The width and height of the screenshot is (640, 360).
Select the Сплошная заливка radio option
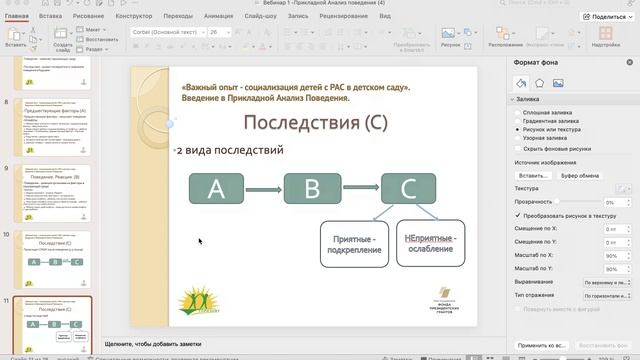tap(518, 112)
